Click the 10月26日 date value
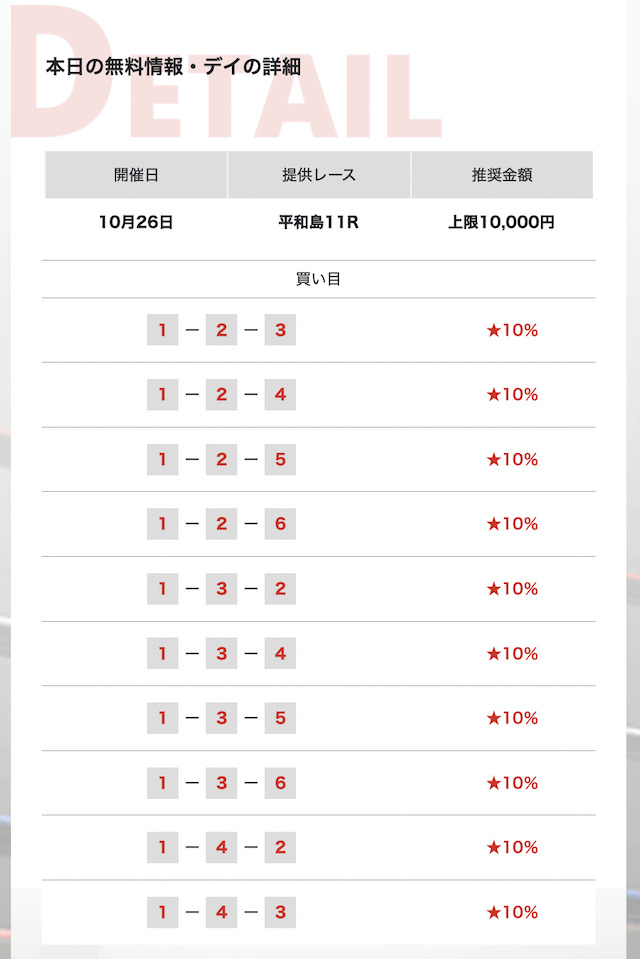The width and height of the screenshot is (640, 959). point(136,222)
